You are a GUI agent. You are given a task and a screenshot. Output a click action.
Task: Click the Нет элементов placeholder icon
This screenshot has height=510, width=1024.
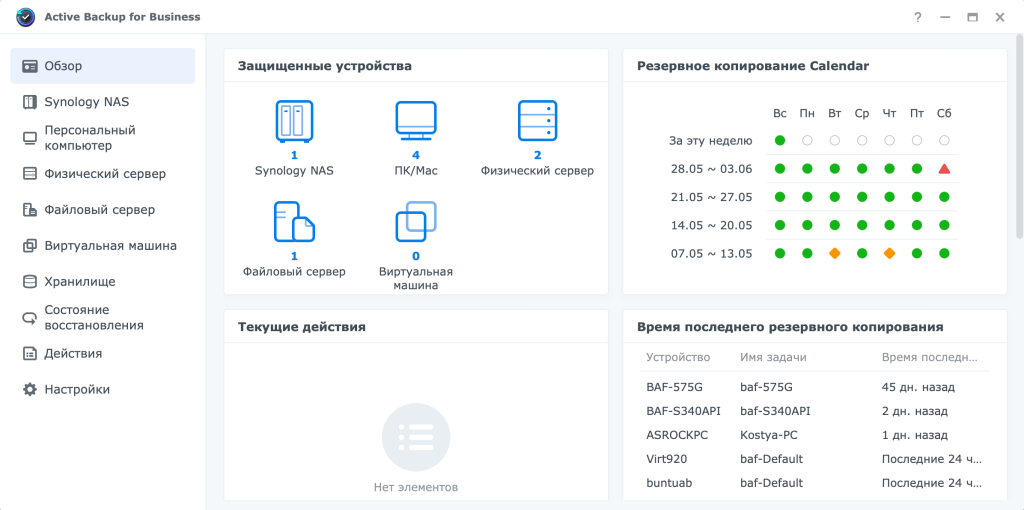pyautogui.click(x=415, y=437)
